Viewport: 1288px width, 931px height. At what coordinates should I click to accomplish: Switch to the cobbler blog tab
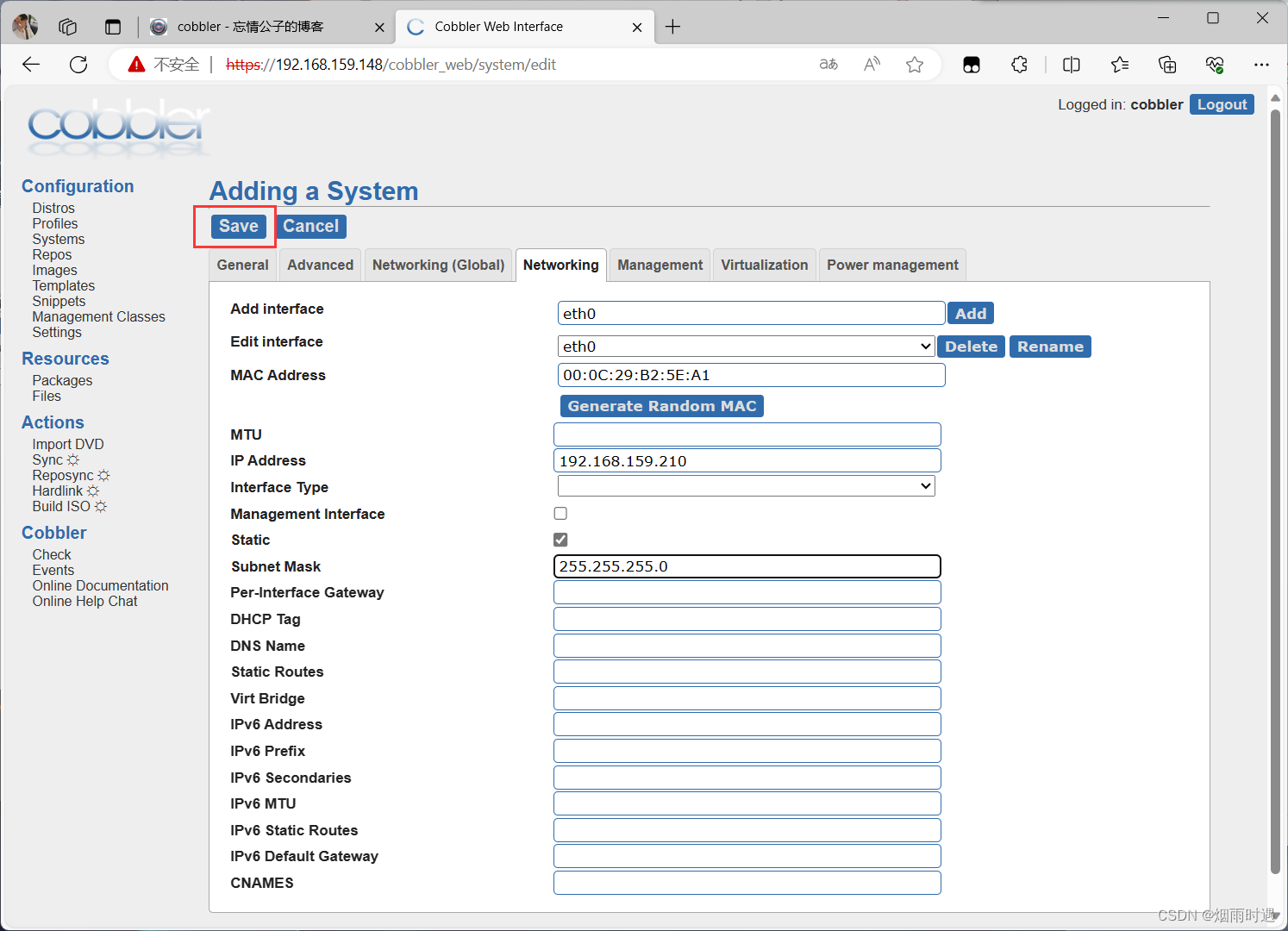pos(267,27)
